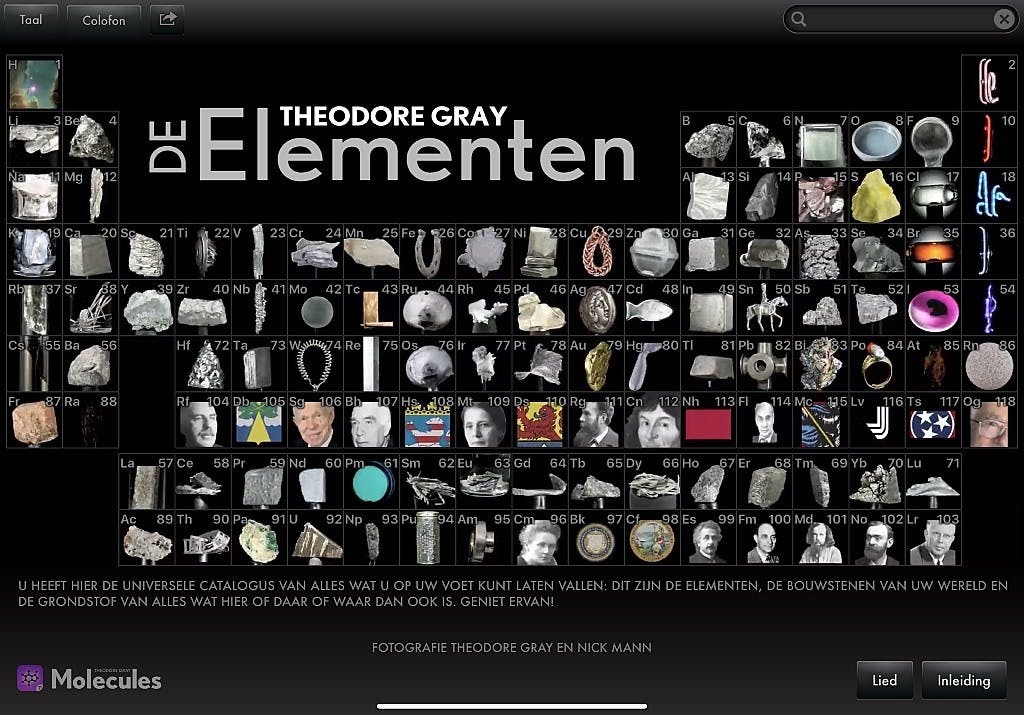Select the Argon (18) blue glow tile

pyautogui.click(x=989, y=195)
